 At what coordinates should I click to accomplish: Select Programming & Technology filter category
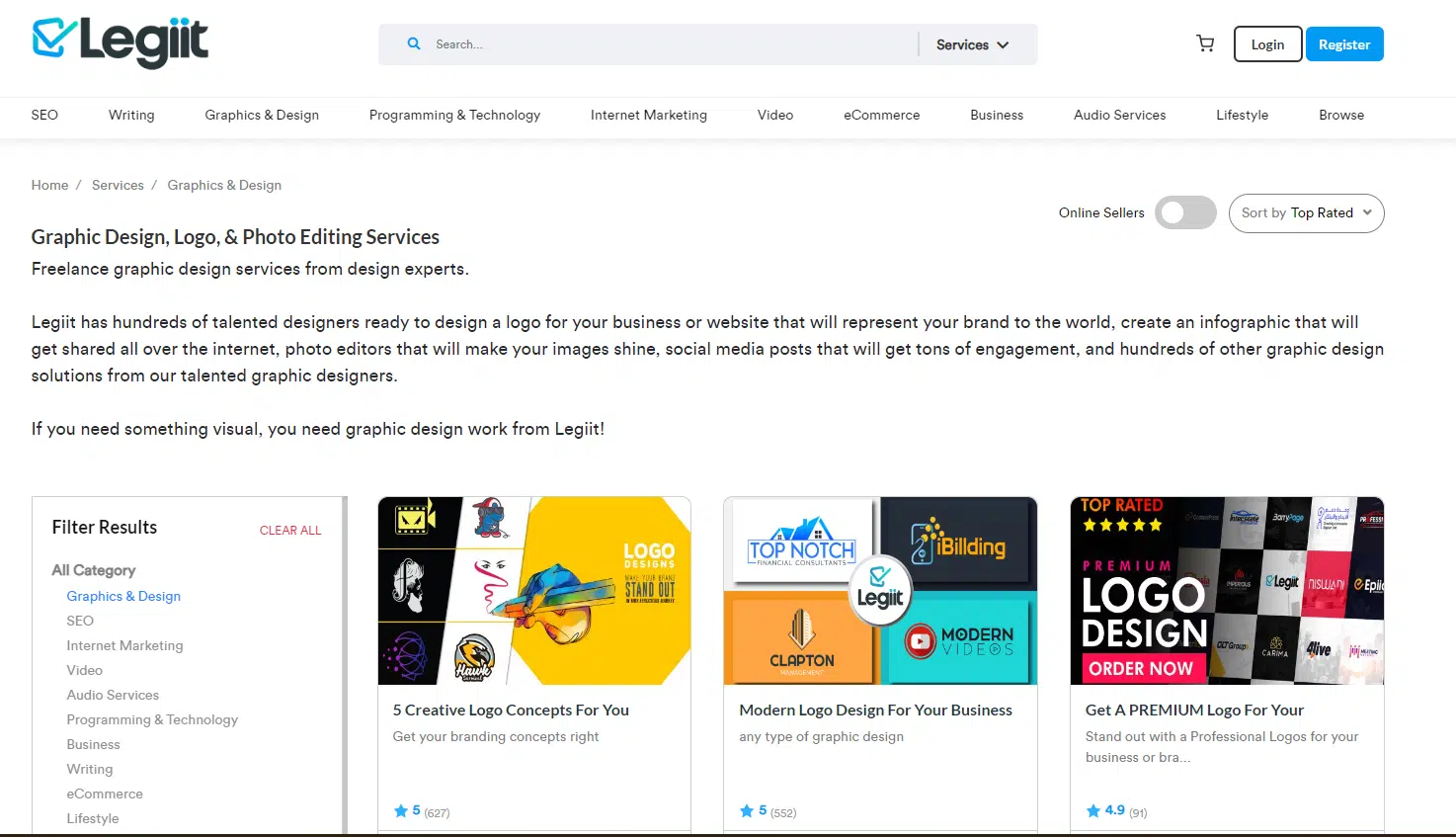152,719
